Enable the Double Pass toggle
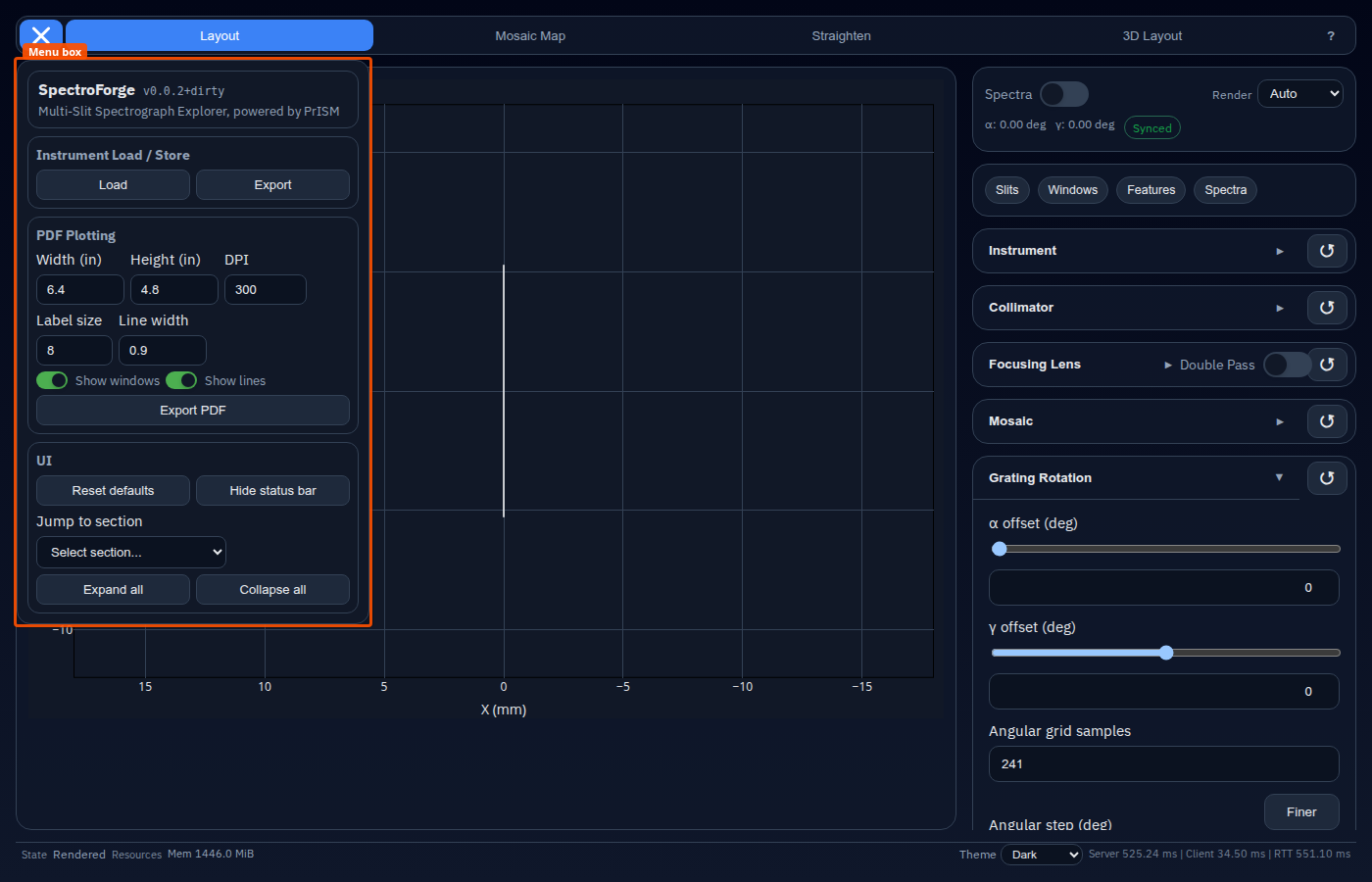 1287,365
